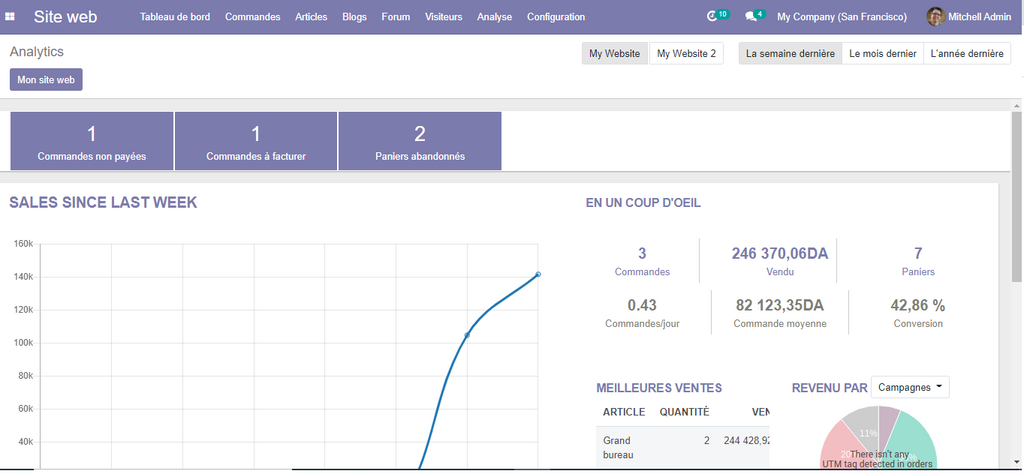Open the Paniers abandonnés tile
Viewport: 1024px width, 474px height.
(420, 141)
